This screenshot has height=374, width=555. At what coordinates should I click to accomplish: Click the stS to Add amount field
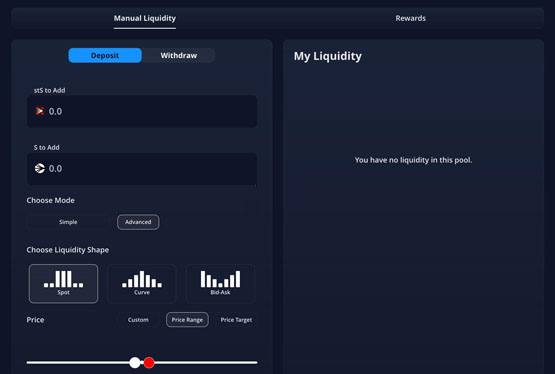pos(142,111)
